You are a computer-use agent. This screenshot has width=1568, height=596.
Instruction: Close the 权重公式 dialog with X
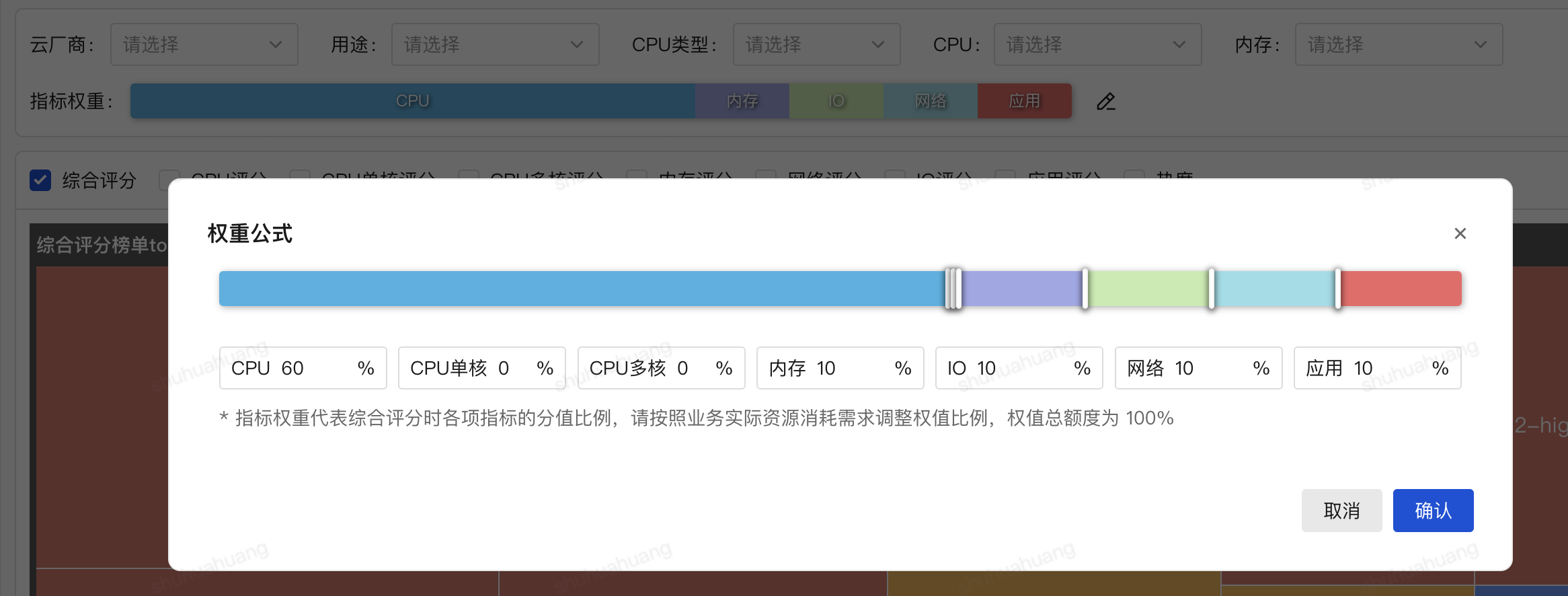[x=1460, y=233]
